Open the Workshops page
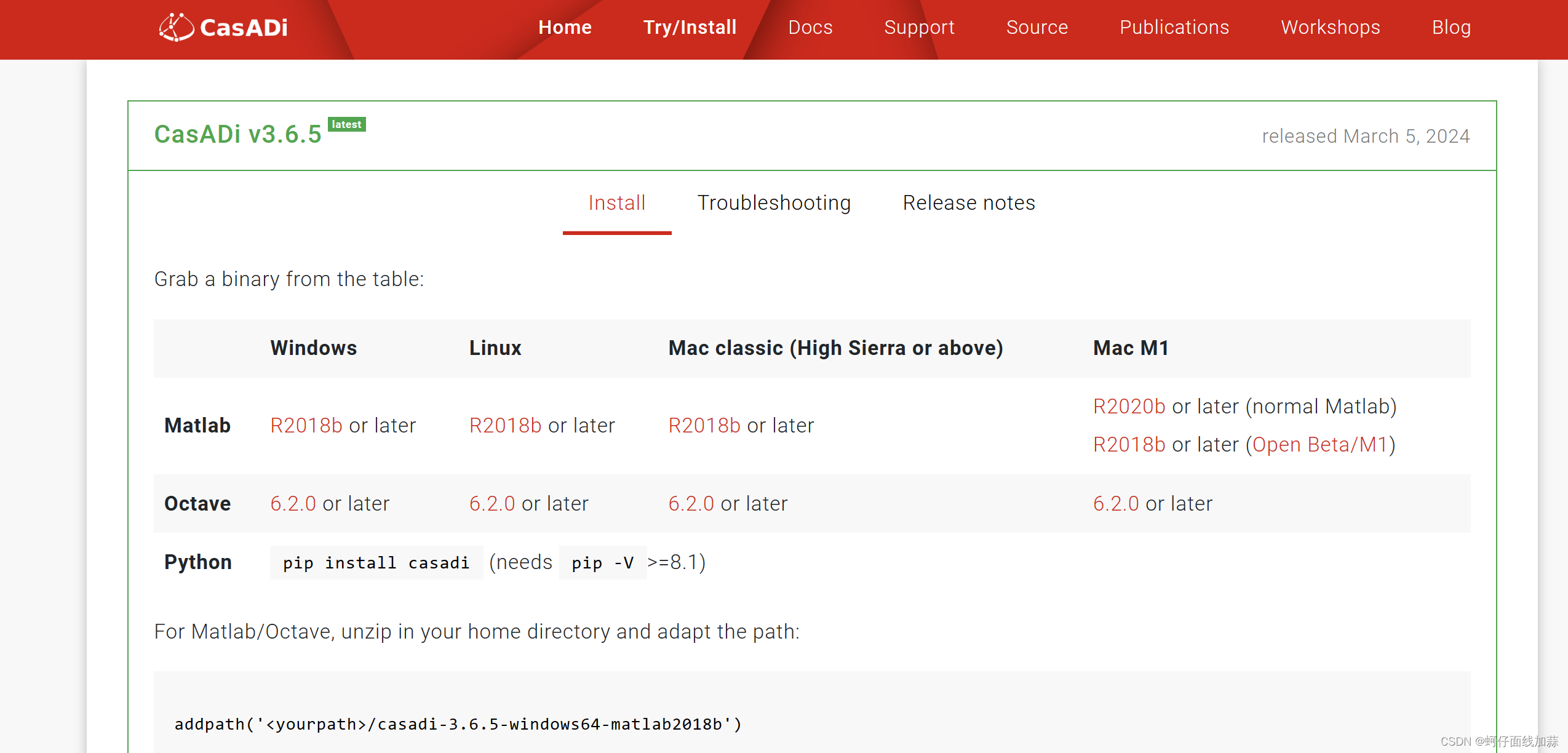Image resolution: width=1568 pixels, height=753 pixels. pyautogui.click(x=1330, y=27)
